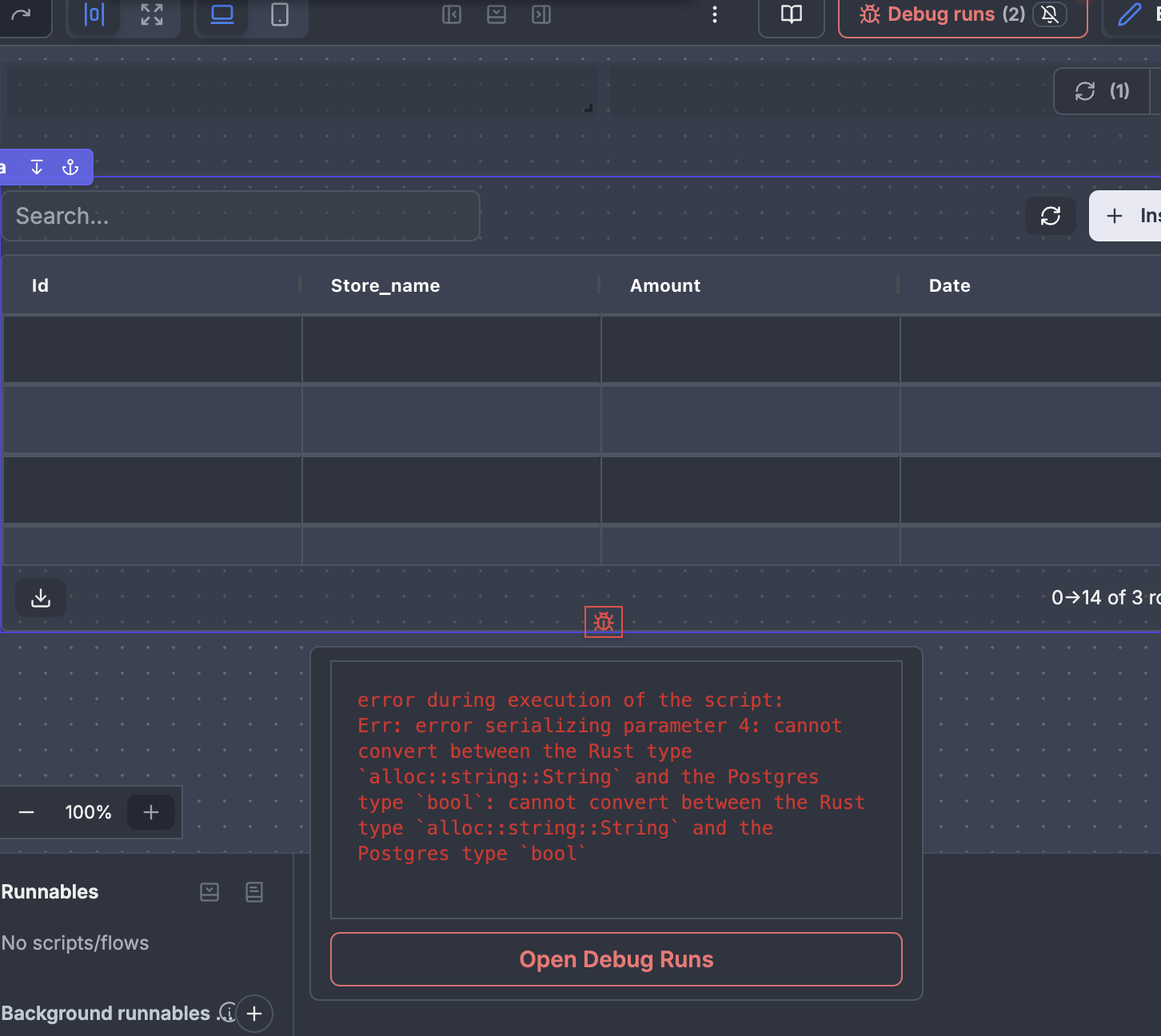Toggle the left panel visibility
Image resolution: width=1161 pixels, height=1036 pixels.
(452, 14)
